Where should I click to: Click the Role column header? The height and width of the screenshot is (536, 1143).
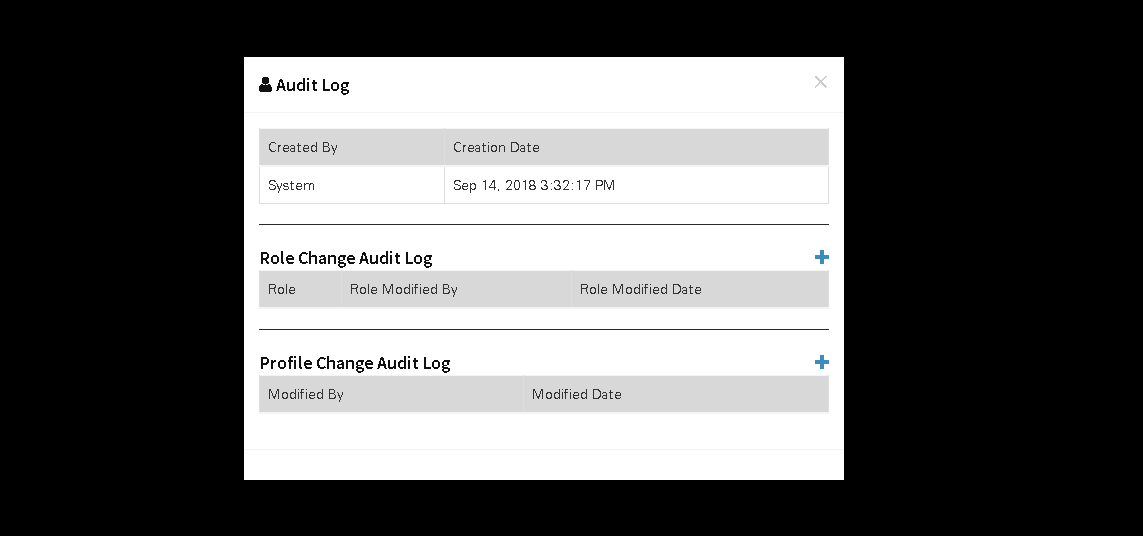coord(300,290)
